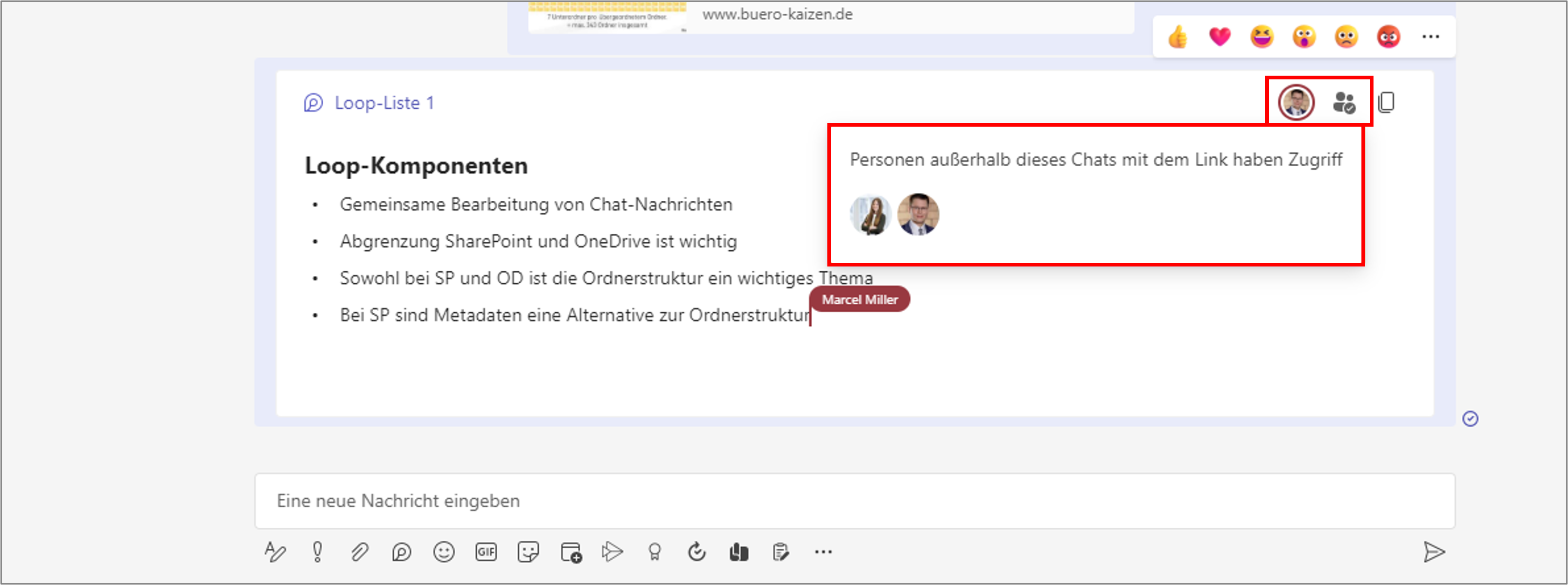Image resolution: width=1568 pixels, height=585 pixels.
Task: Insert Loop component from the compose toolbar
Action: click(402, 552)
